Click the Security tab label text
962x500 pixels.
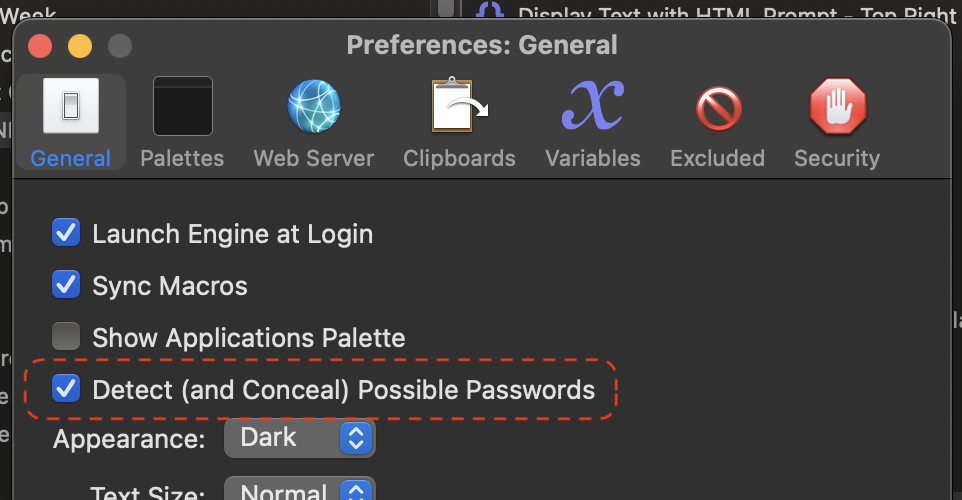(837, 158)
